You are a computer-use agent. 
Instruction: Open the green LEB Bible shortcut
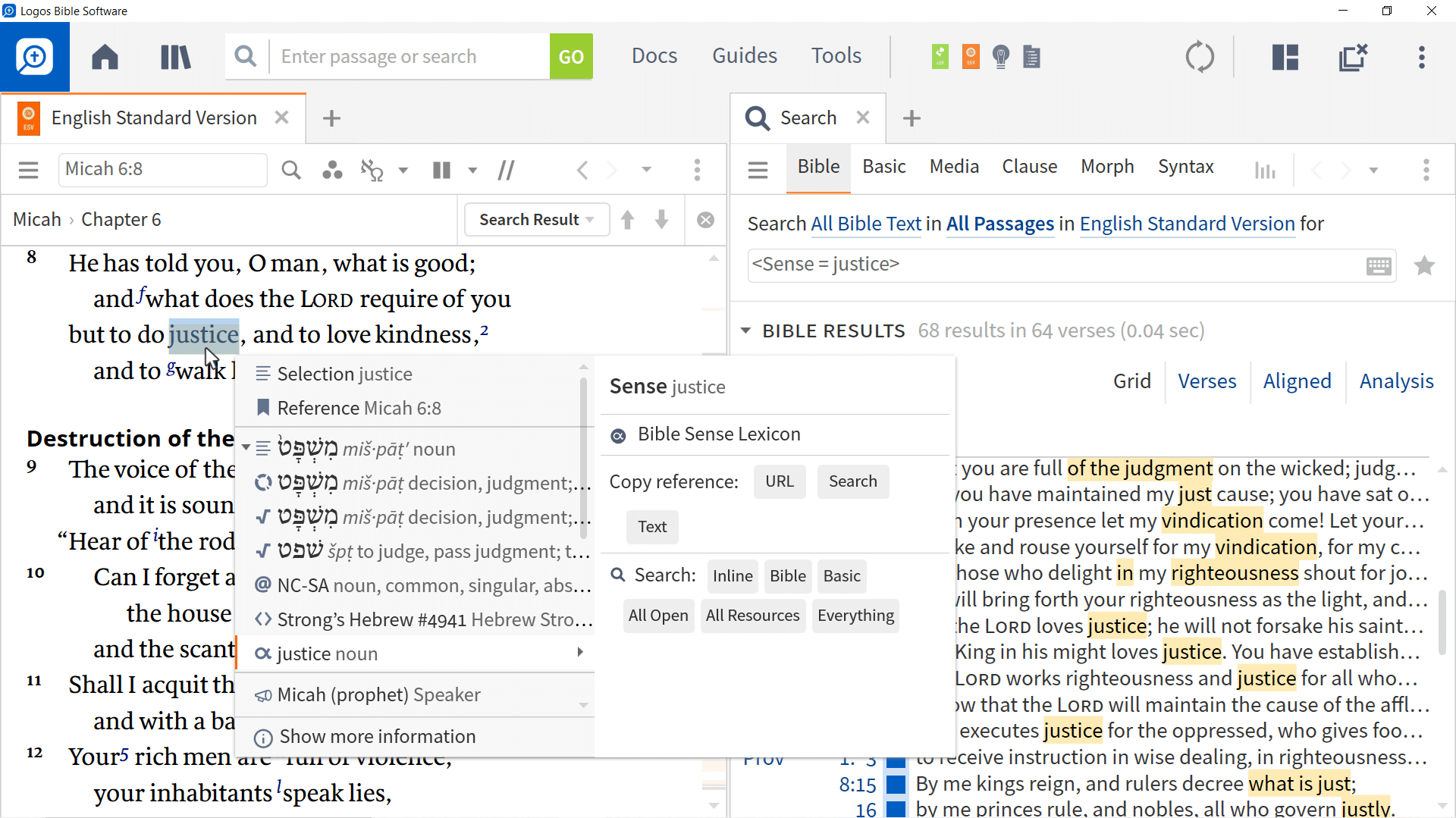tap(940, 56)
